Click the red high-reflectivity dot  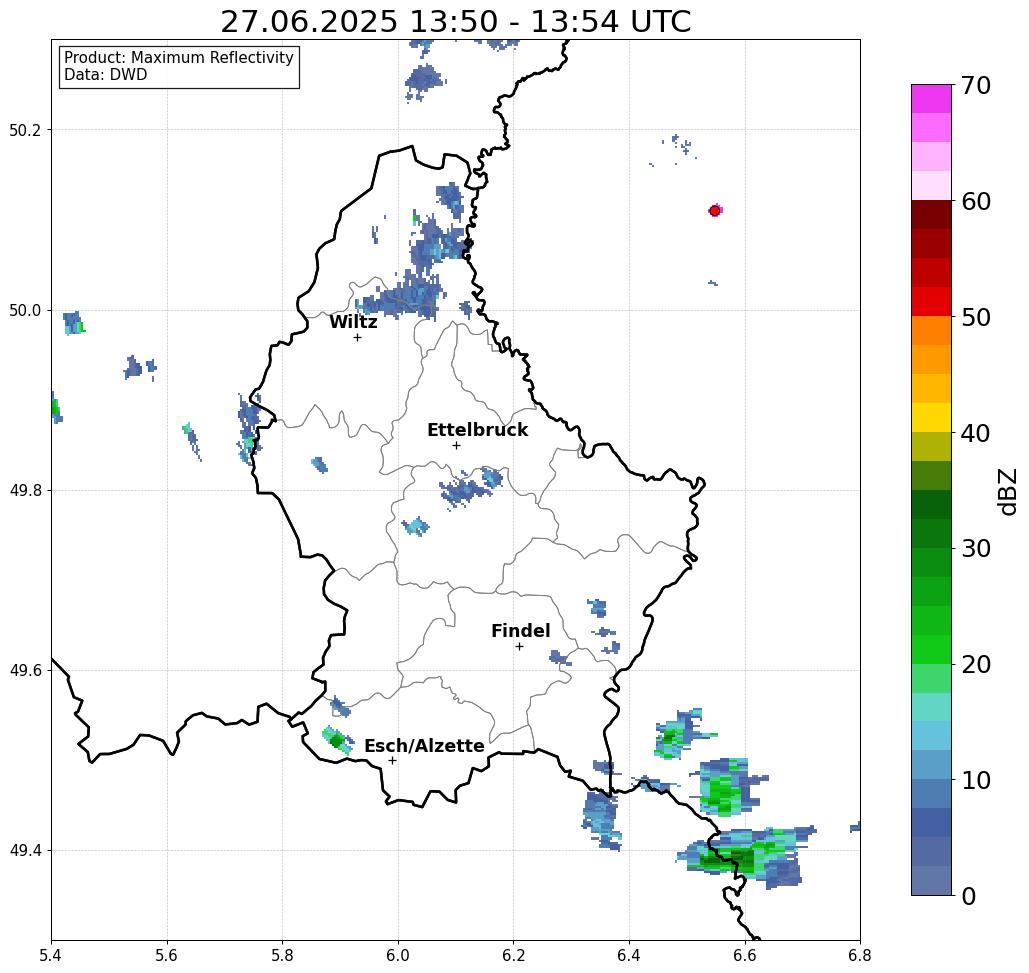(715, 211)
